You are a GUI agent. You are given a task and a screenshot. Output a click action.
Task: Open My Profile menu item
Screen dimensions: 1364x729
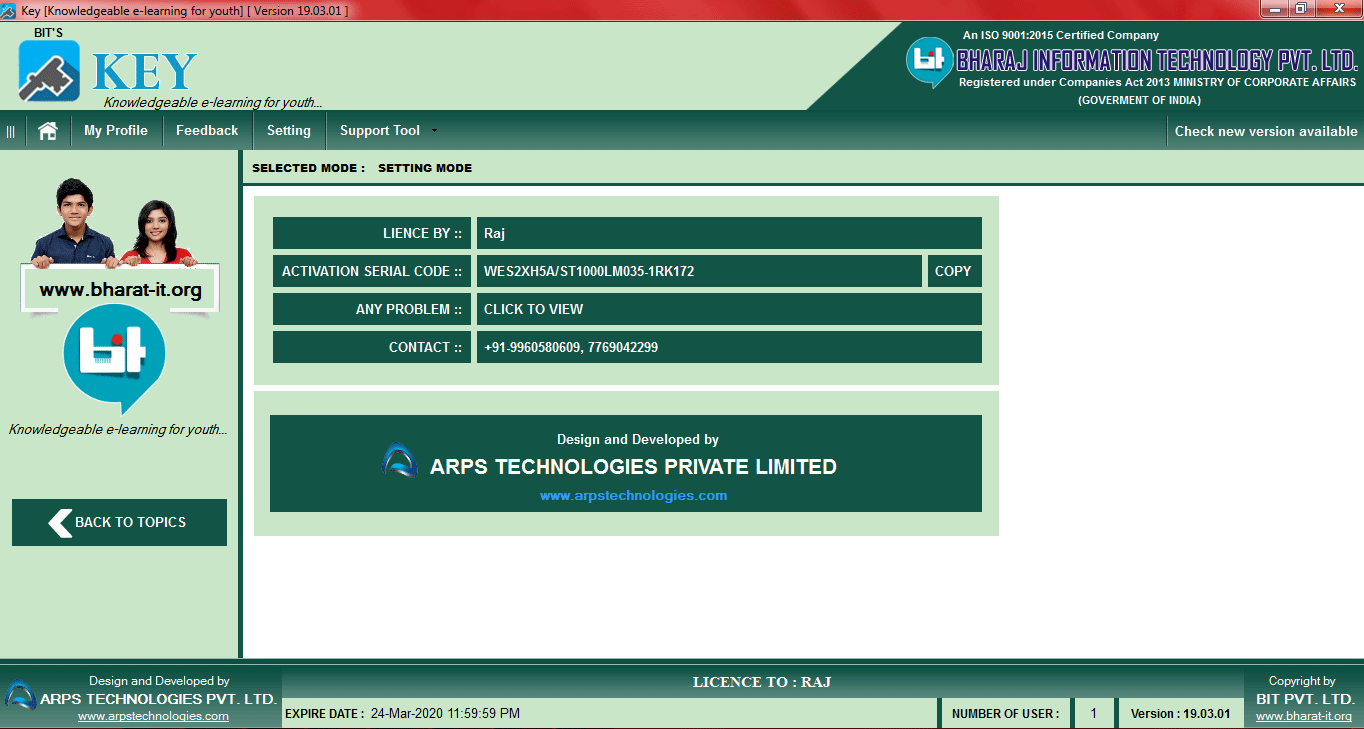click(116, 131)
